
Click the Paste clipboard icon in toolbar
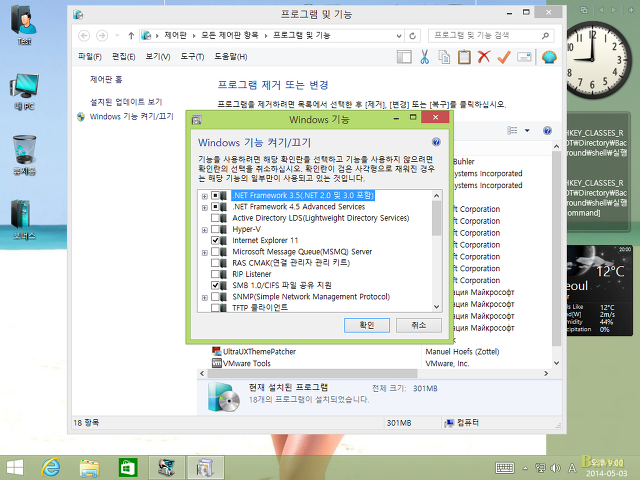click(x=464, y=57)
